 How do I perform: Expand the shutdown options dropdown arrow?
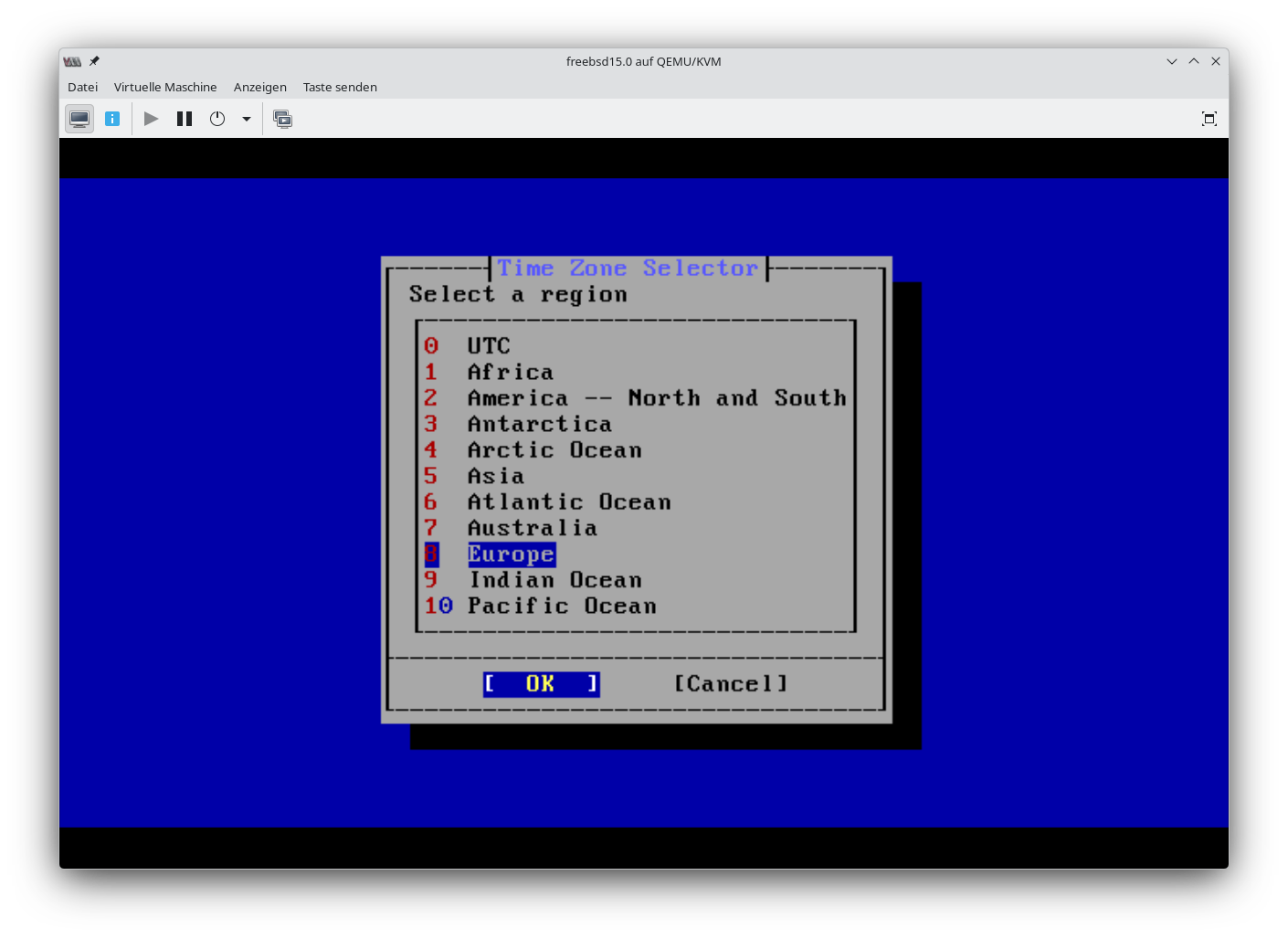[247, 119]
